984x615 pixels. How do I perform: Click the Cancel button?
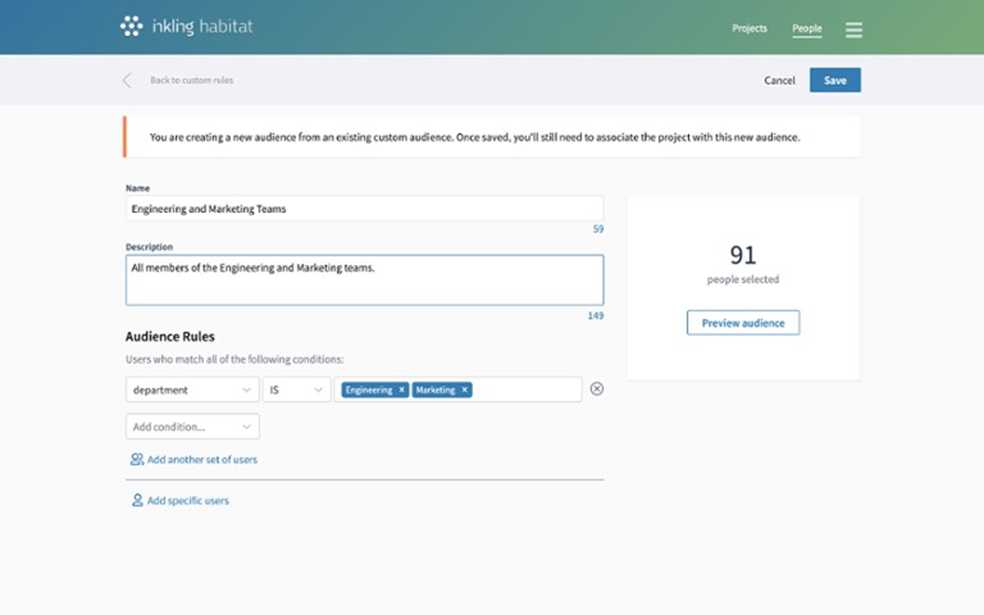pyautogui.click(x=779, y=81)
